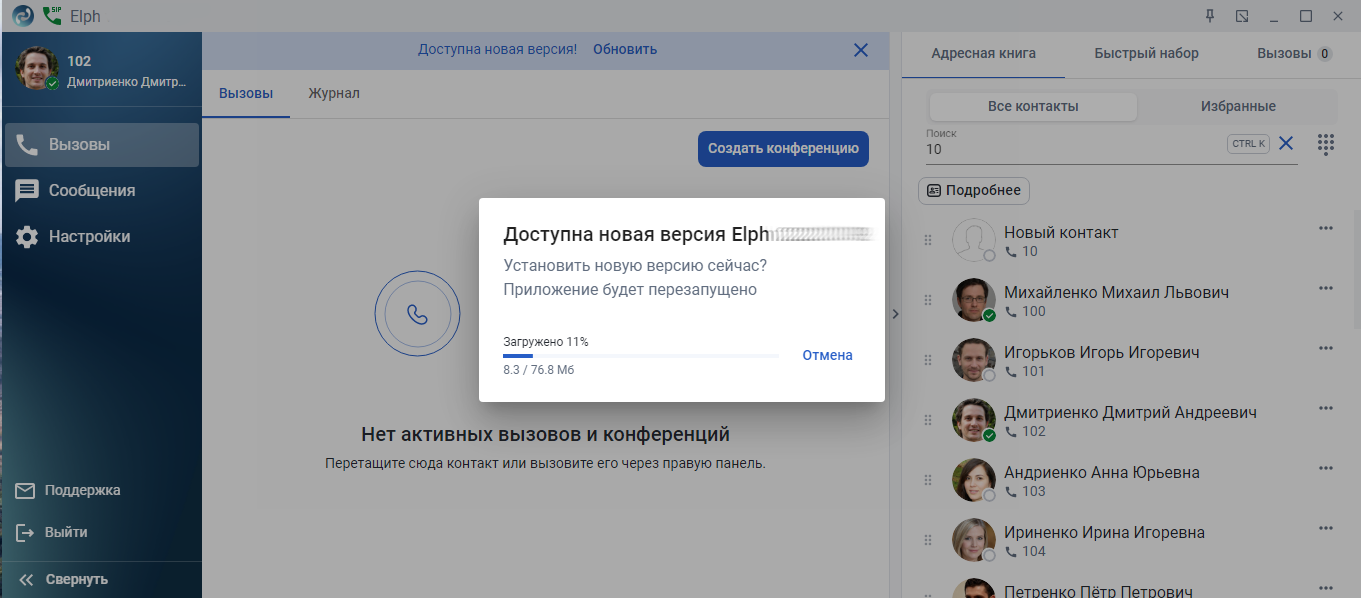Viewport: 1361px width, 598px height.
Task: Click Поддержка mail icon in sidebar
Action: [26, 491]
